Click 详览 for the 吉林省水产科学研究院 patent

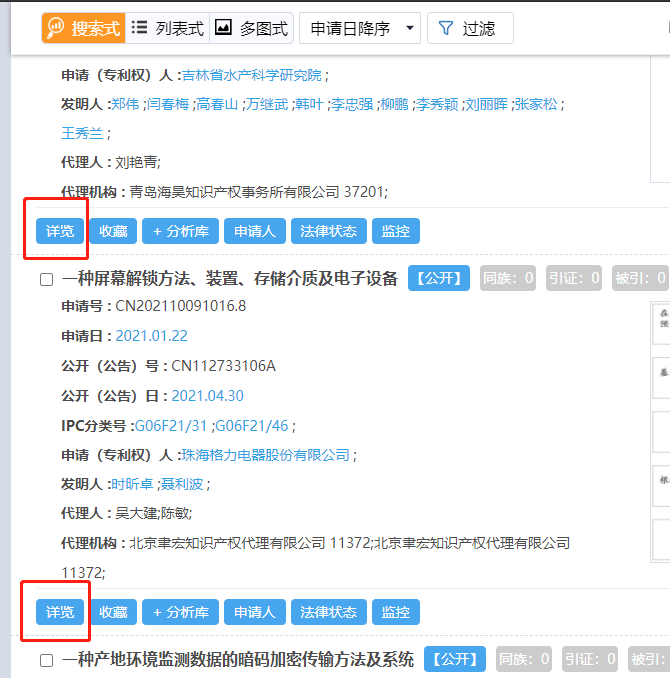pos(60,231)
